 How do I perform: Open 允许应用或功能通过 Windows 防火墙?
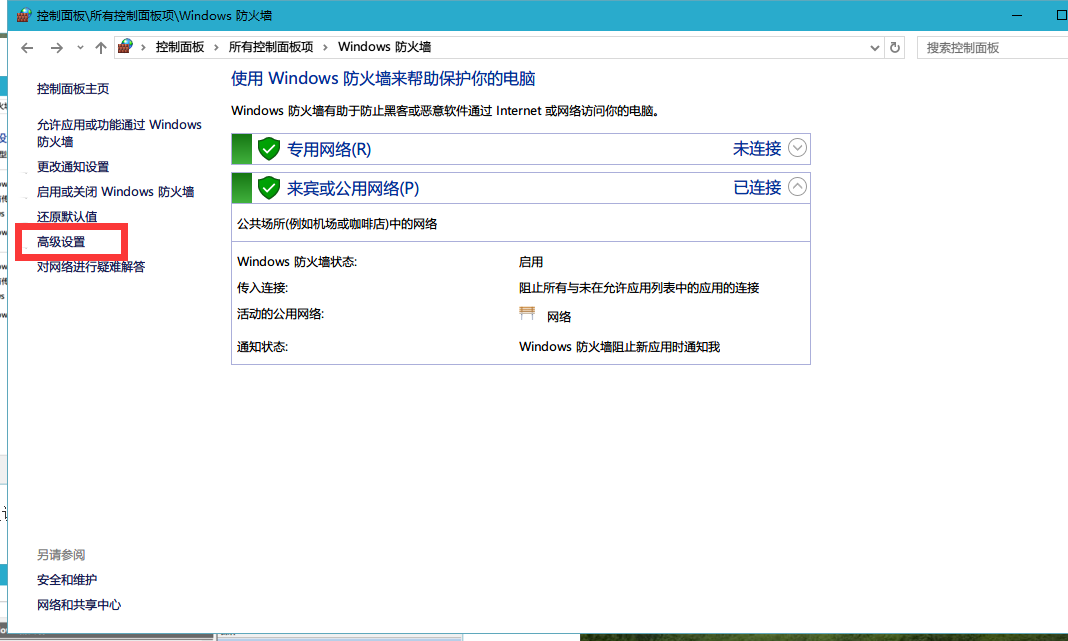tap(119, 133)
